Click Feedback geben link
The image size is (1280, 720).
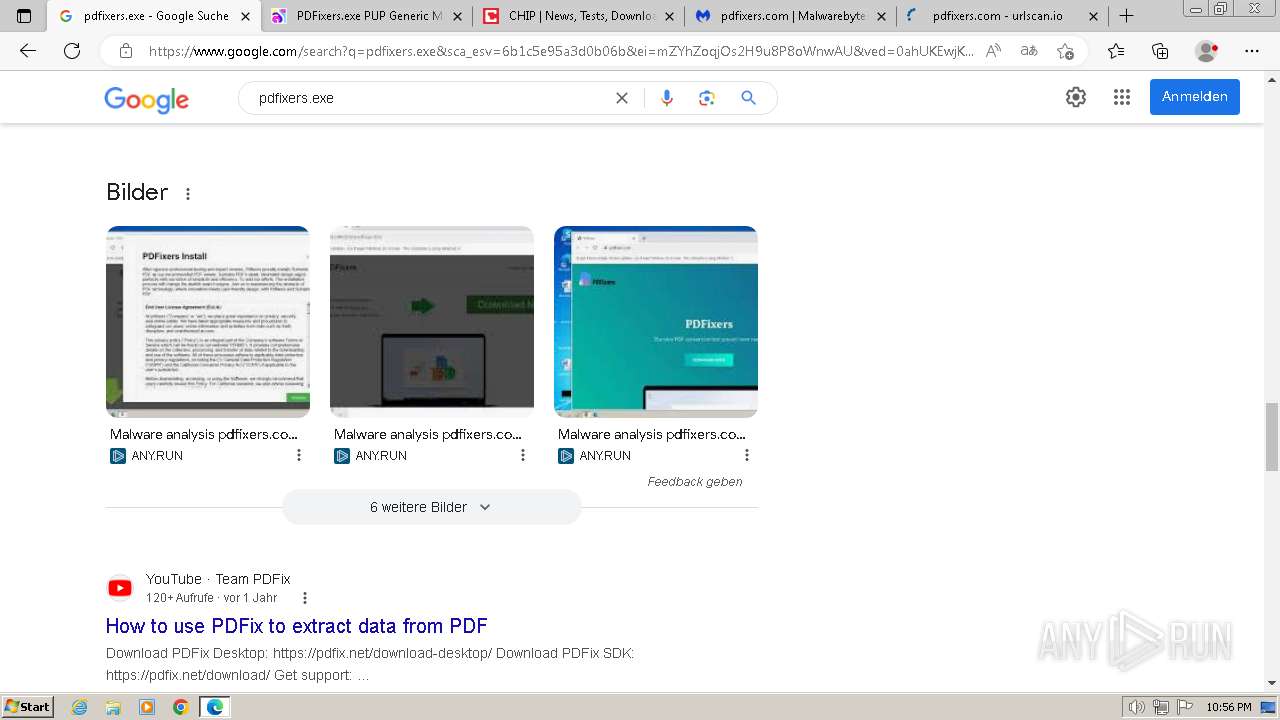coord(695,481)
